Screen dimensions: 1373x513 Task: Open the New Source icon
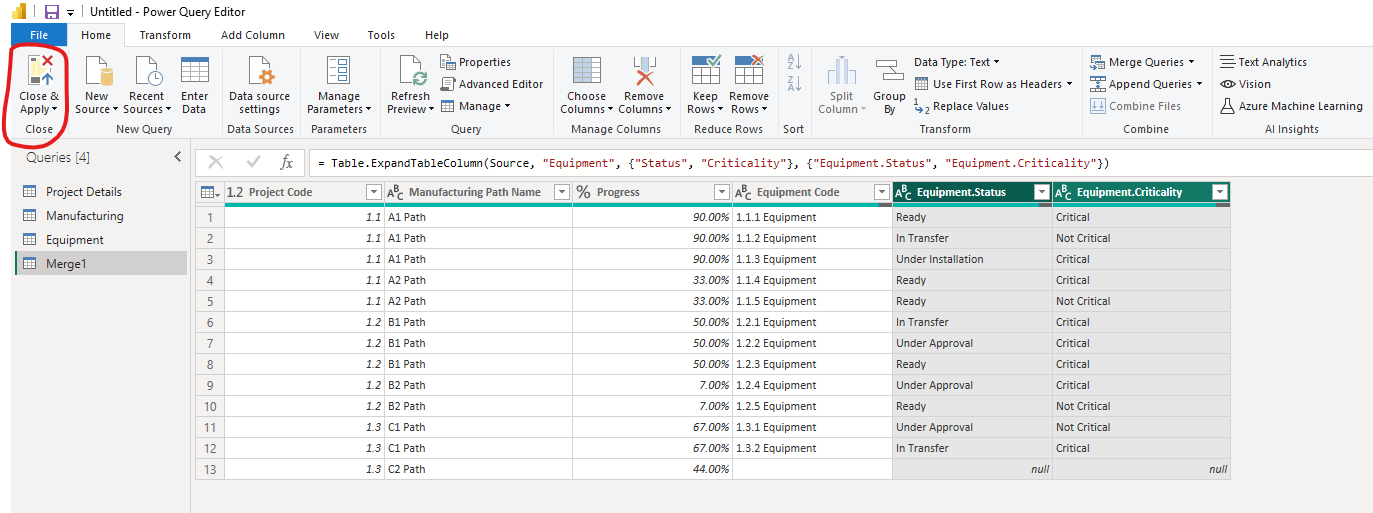coord(97,72)
